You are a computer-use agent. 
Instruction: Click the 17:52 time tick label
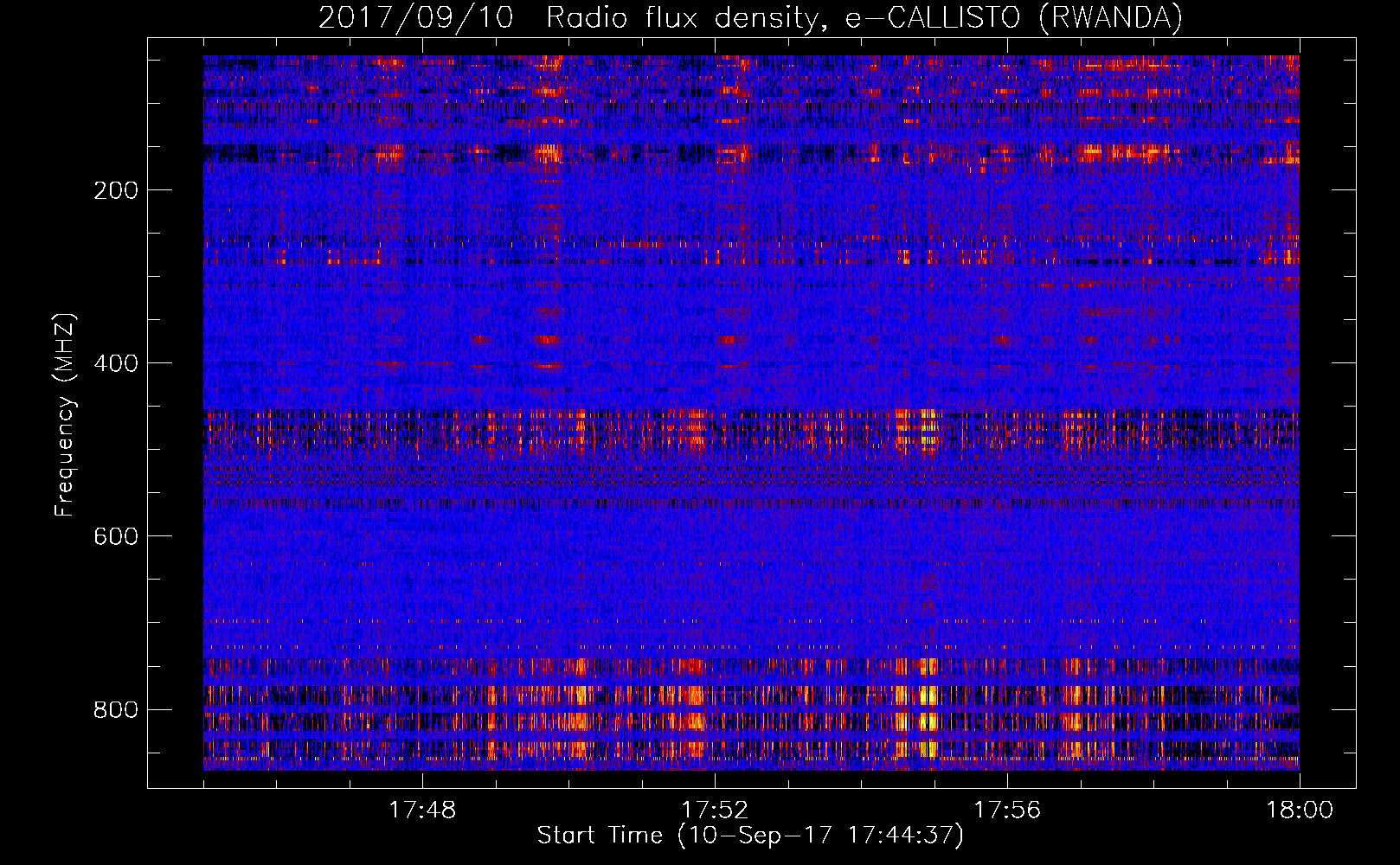click(715, 811)
